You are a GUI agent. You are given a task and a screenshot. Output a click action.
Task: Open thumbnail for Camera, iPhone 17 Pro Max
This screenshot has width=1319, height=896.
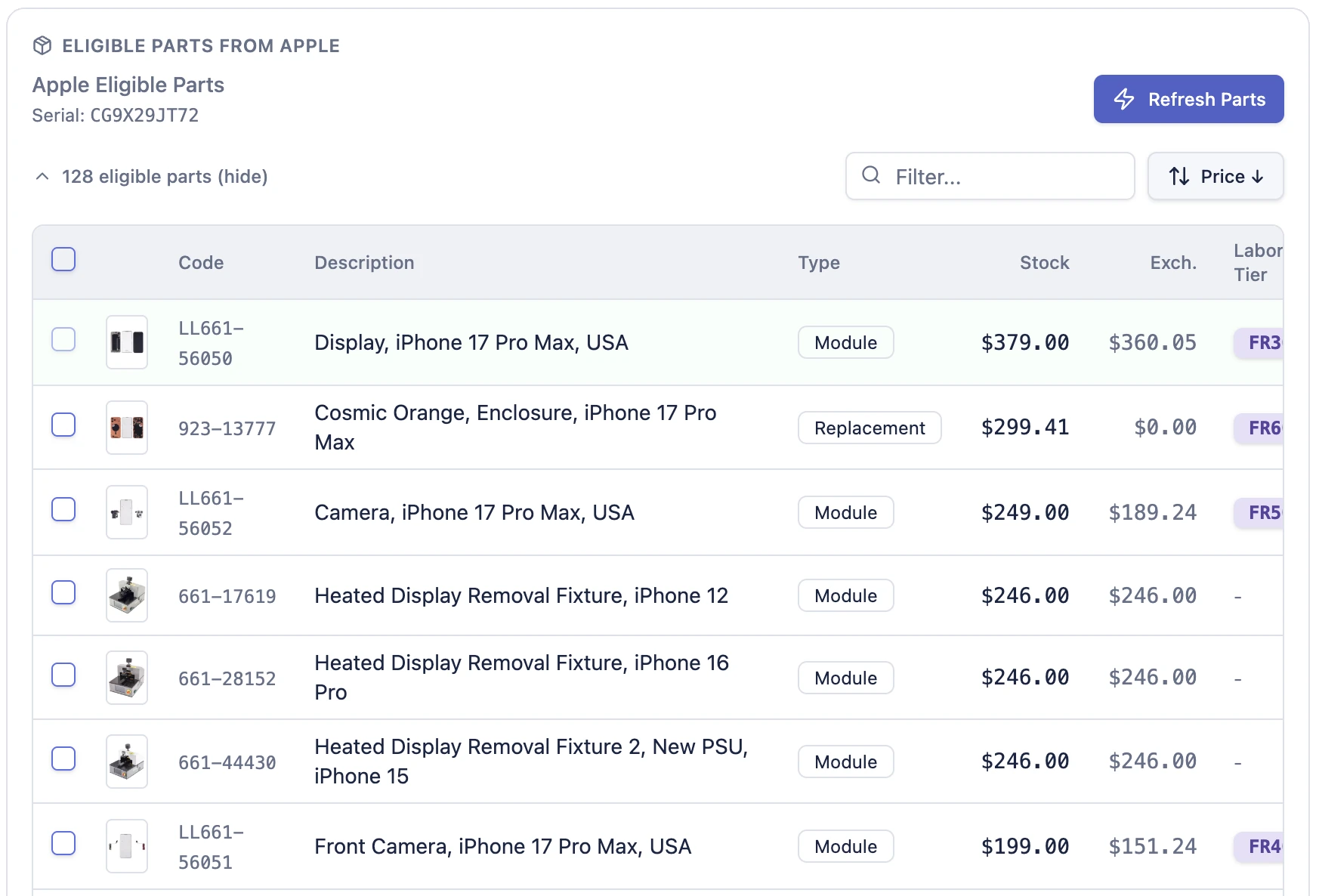tap(127, 512)
